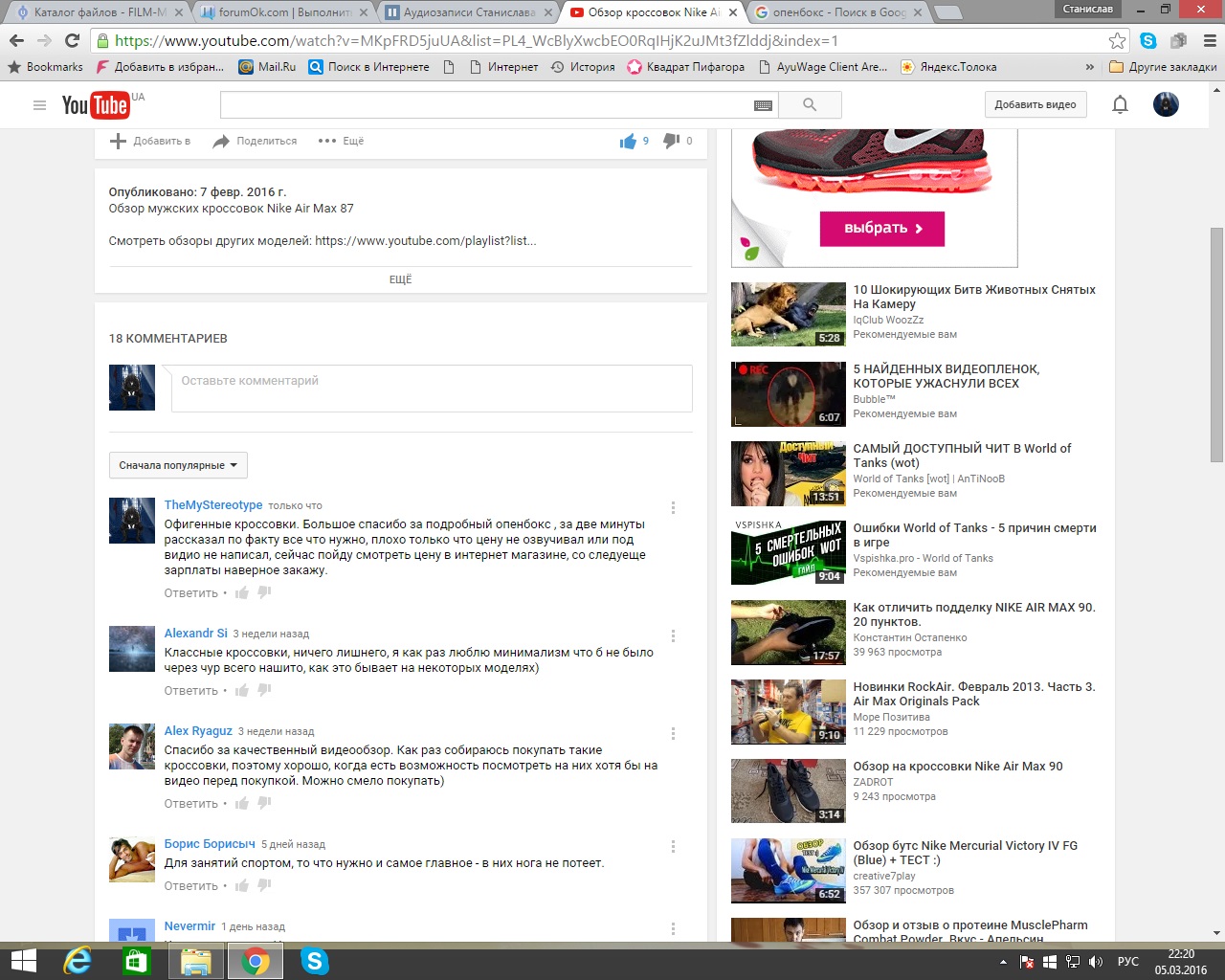
Task: Open the YouTube guide hamburger menu
Action: (x=39, y=105)
